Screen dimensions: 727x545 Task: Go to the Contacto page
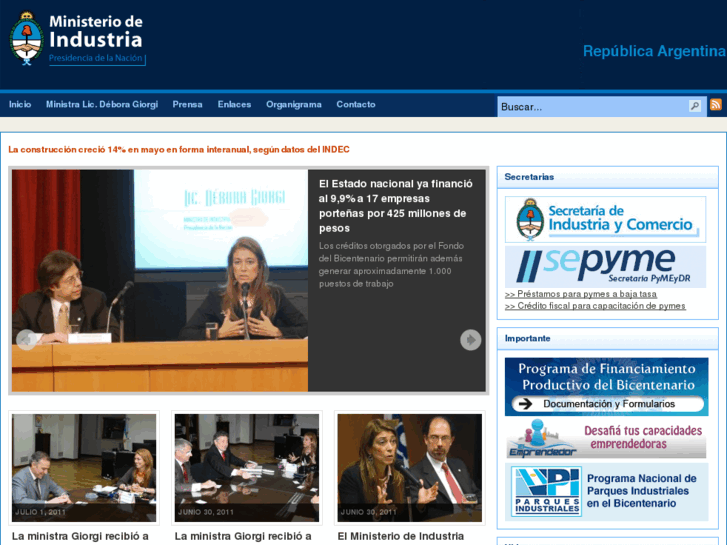coord(356,105)
